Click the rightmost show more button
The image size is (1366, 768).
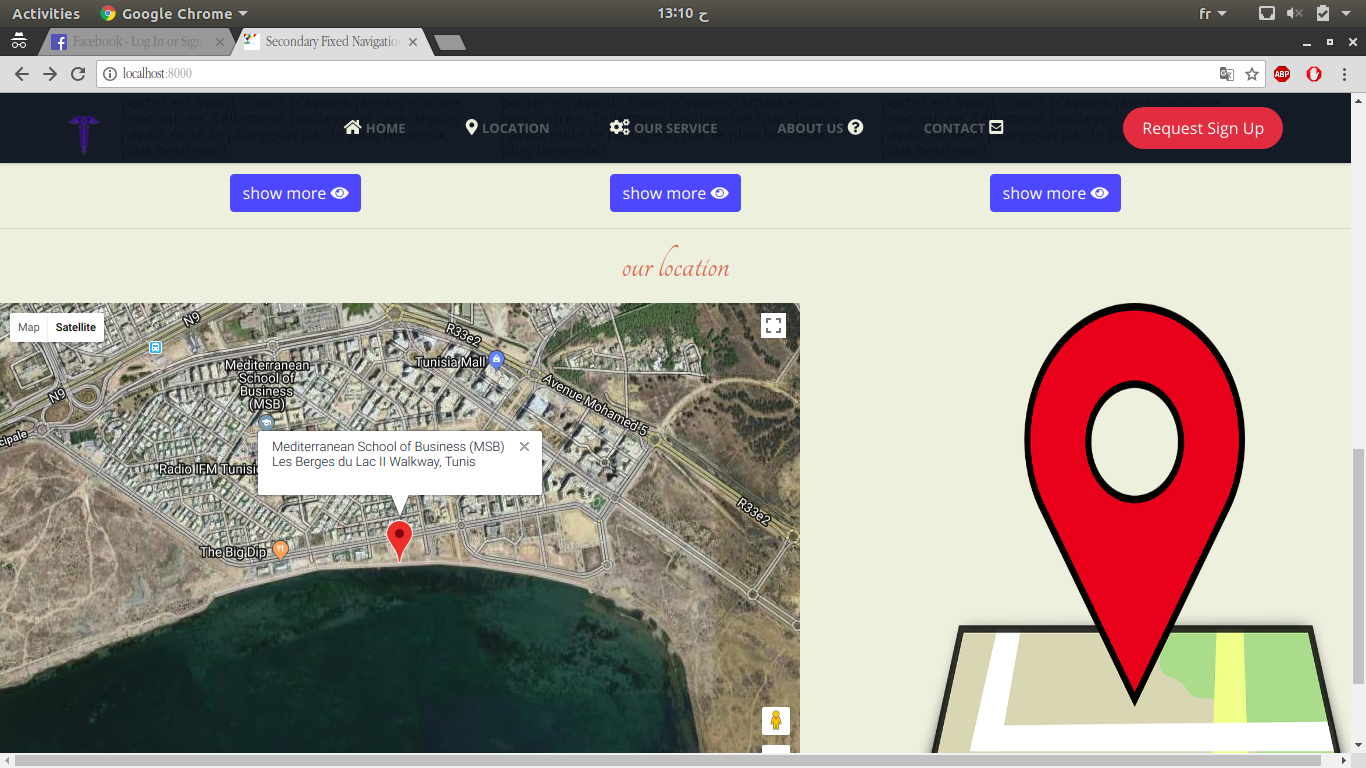(1055, 193)
